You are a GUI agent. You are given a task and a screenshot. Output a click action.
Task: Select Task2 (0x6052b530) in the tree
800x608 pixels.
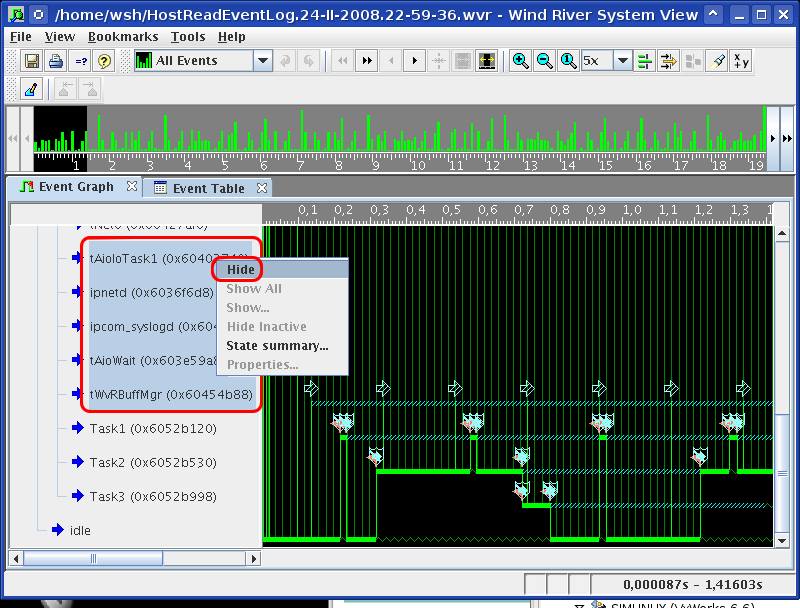[x=153, y=463]
